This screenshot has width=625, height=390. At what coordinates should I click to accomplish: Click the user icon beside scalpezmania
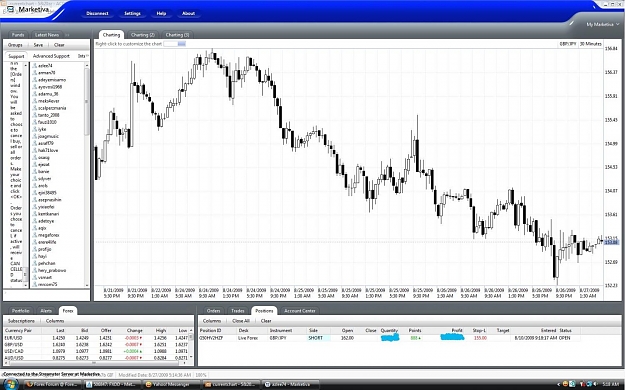tap(35, 108)
